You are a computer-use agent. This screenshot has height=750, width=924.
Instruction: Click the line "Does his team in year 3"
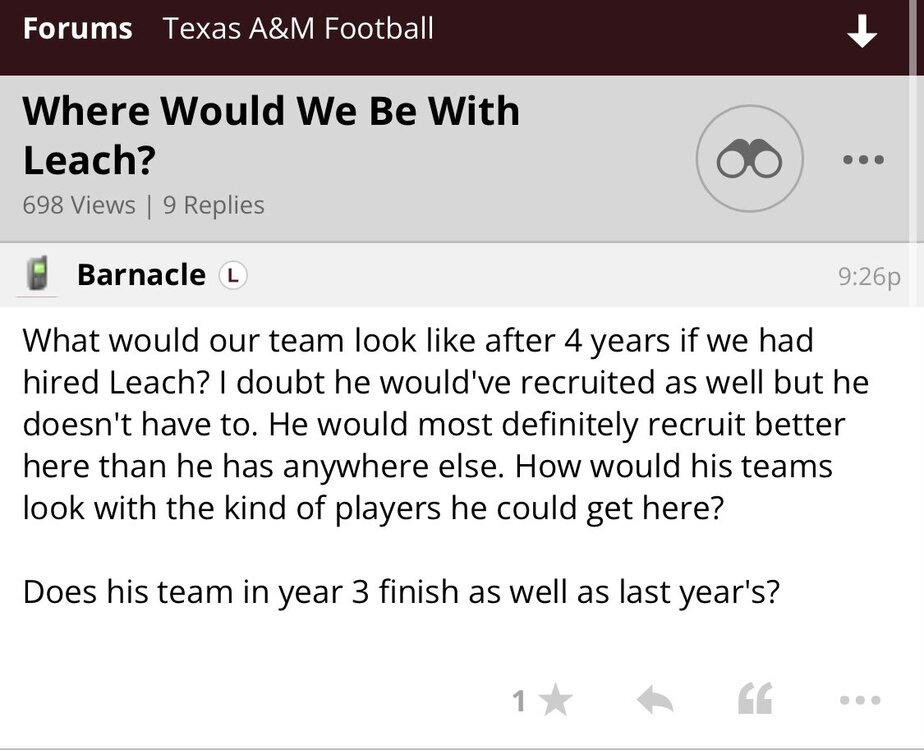coord(400,591)
